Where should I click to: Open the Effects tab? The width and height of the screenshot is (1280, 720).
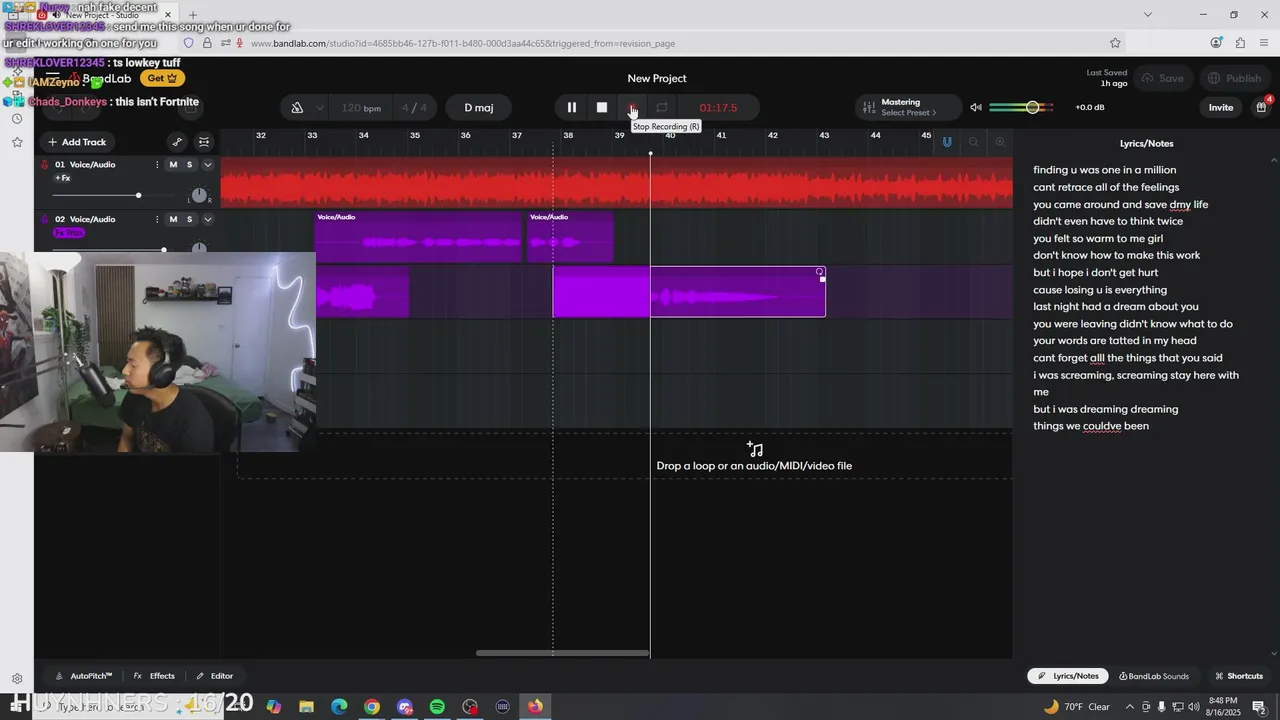(x=154, y=676)
